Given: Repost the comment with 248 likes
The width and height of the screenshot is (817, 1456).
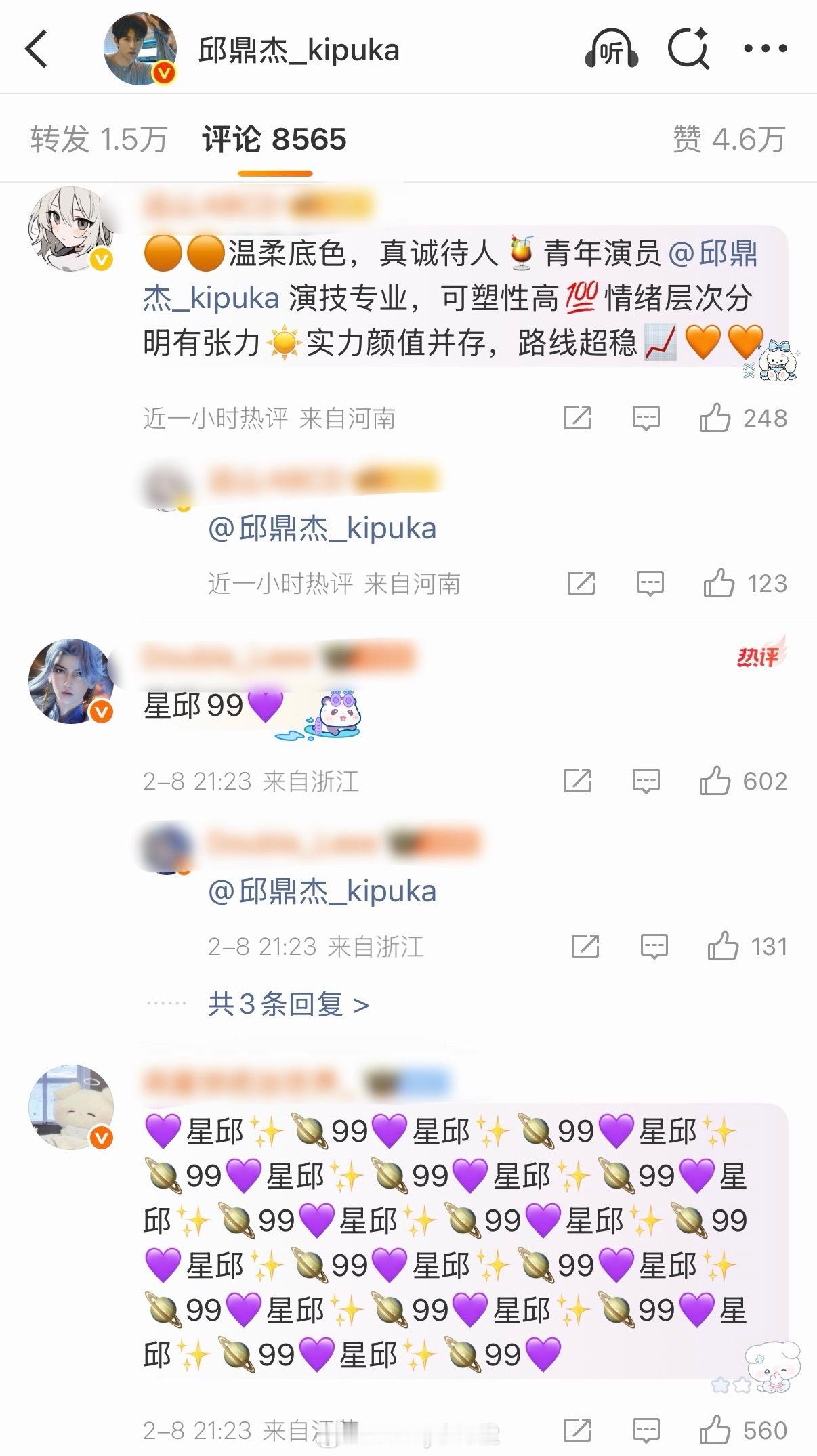Looking at the screenshot, I should 577,418.
